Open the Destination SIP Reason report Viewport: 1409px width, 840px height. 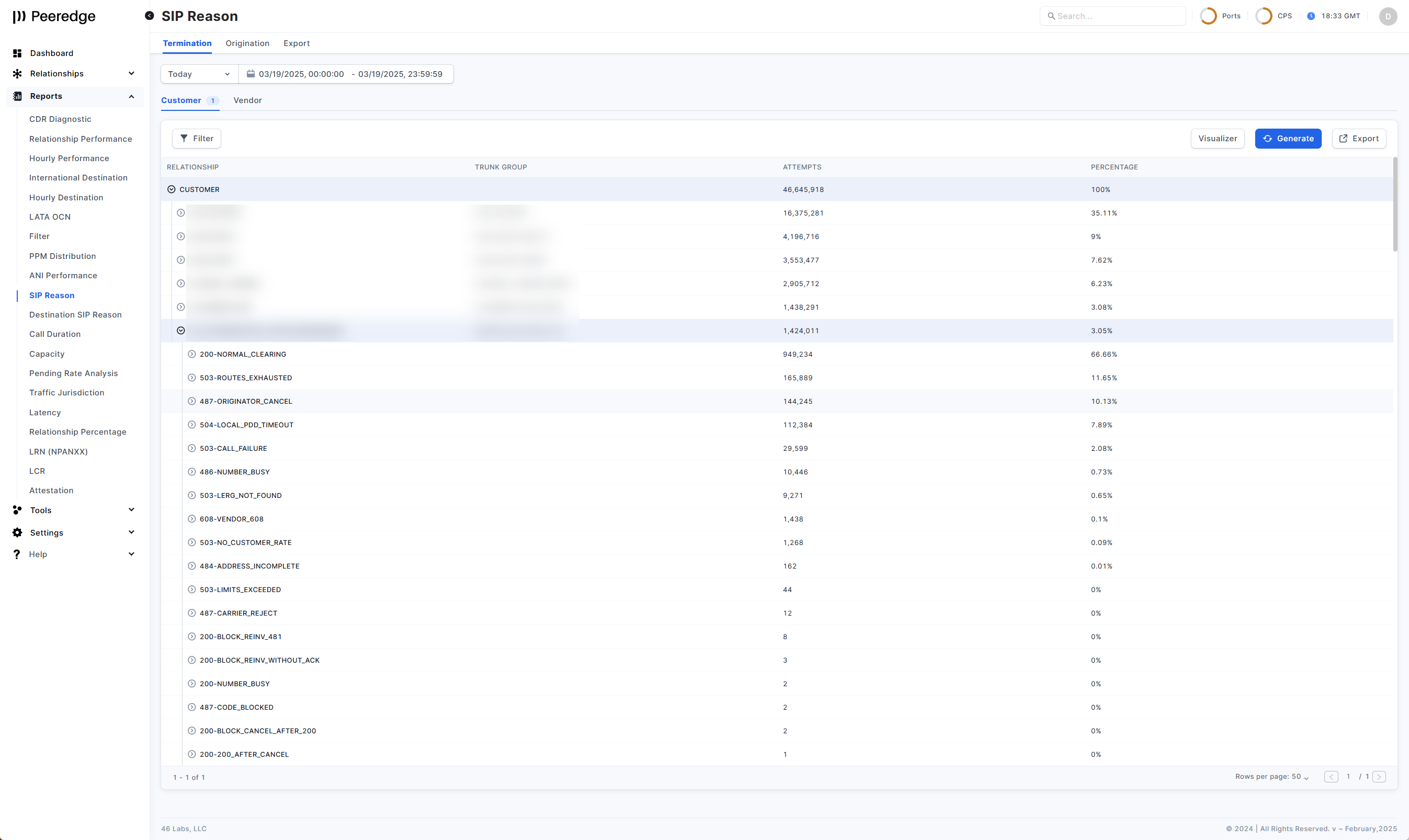(75, 315)
